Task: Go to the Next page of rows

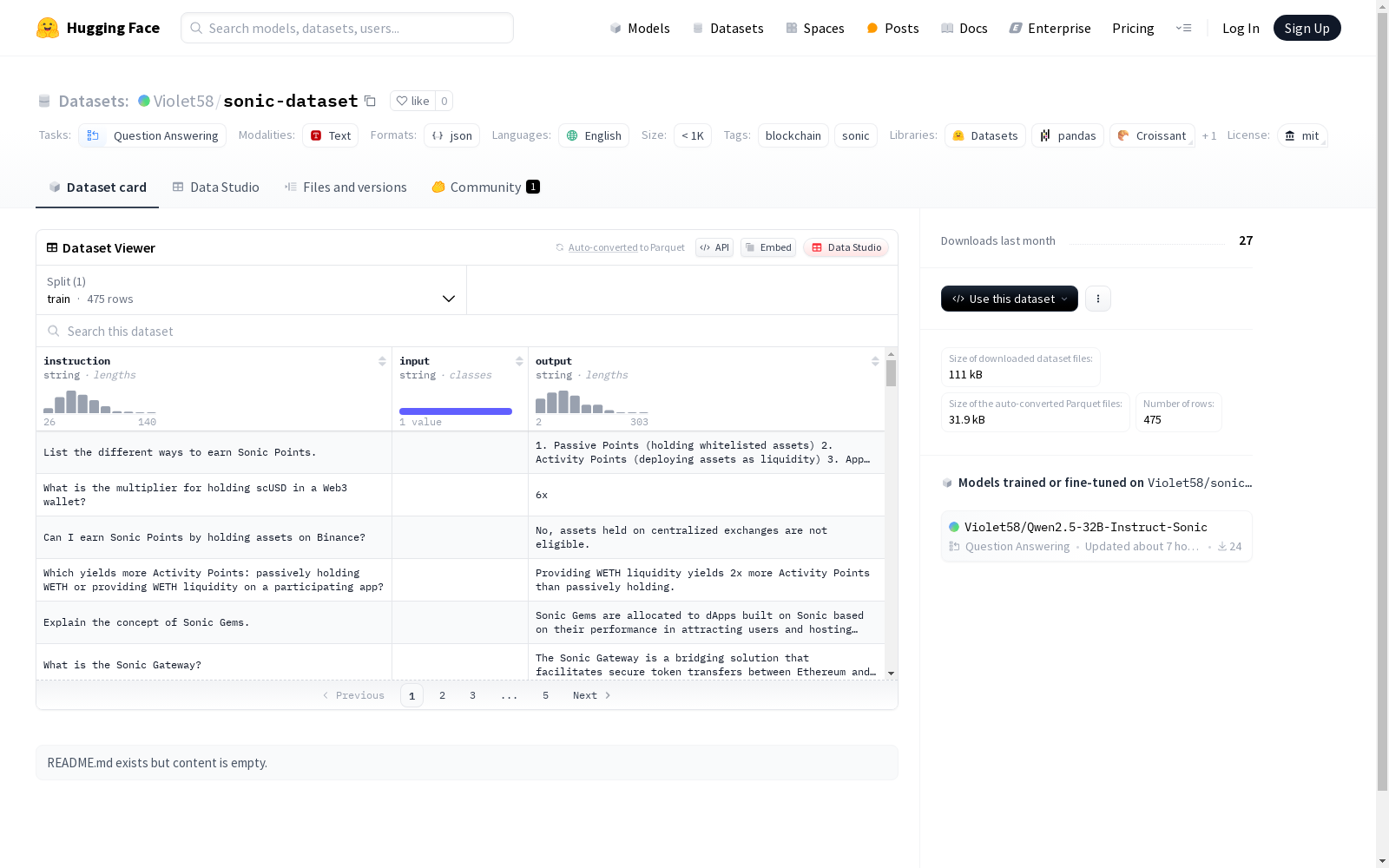Action: point(591,695)
